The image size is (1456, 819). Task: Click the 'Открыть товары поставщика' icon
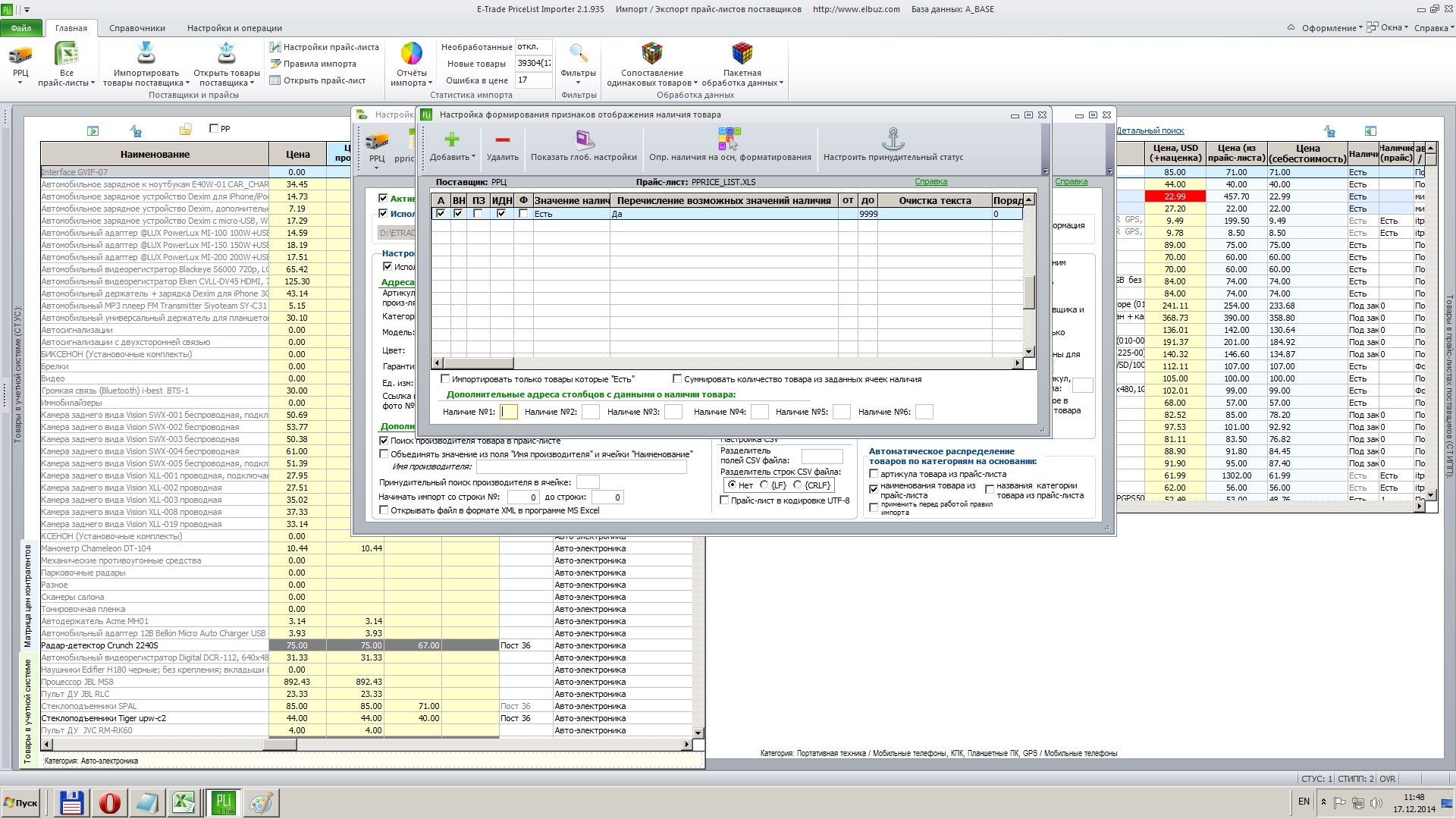[227, 53]
